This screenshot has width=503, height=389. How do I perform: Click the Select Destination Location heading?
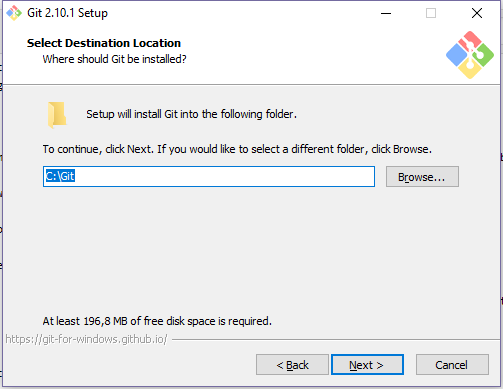104,43
